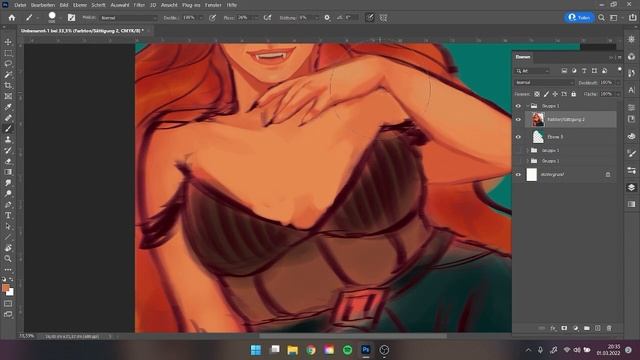Enable airbrush-style build-up icon
Screen dimensions: 640x360
[267, 18]
